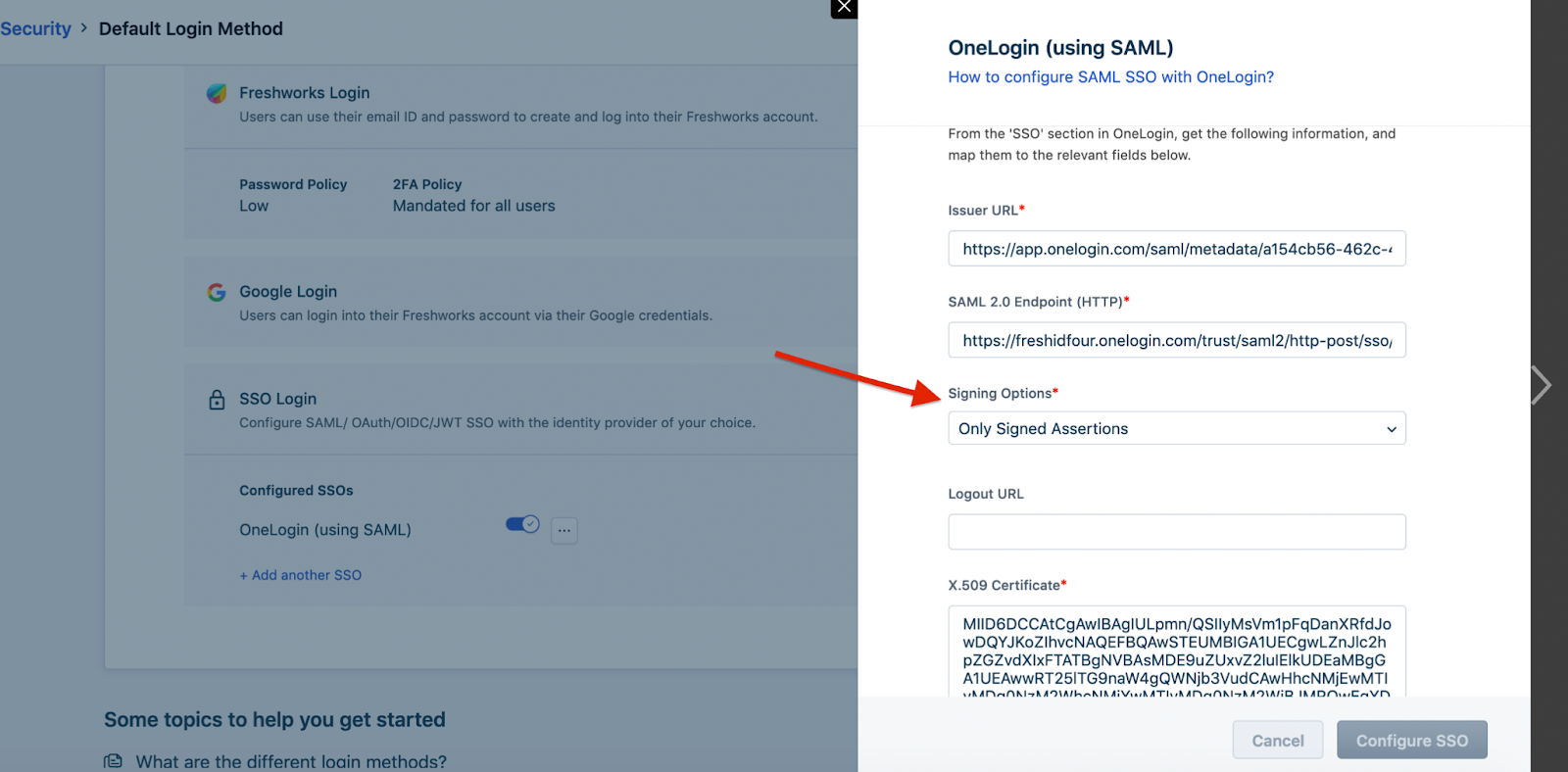Screen dimensions: 1568x772
Task: Click + Add another SSO link
Action: point(301,575)
